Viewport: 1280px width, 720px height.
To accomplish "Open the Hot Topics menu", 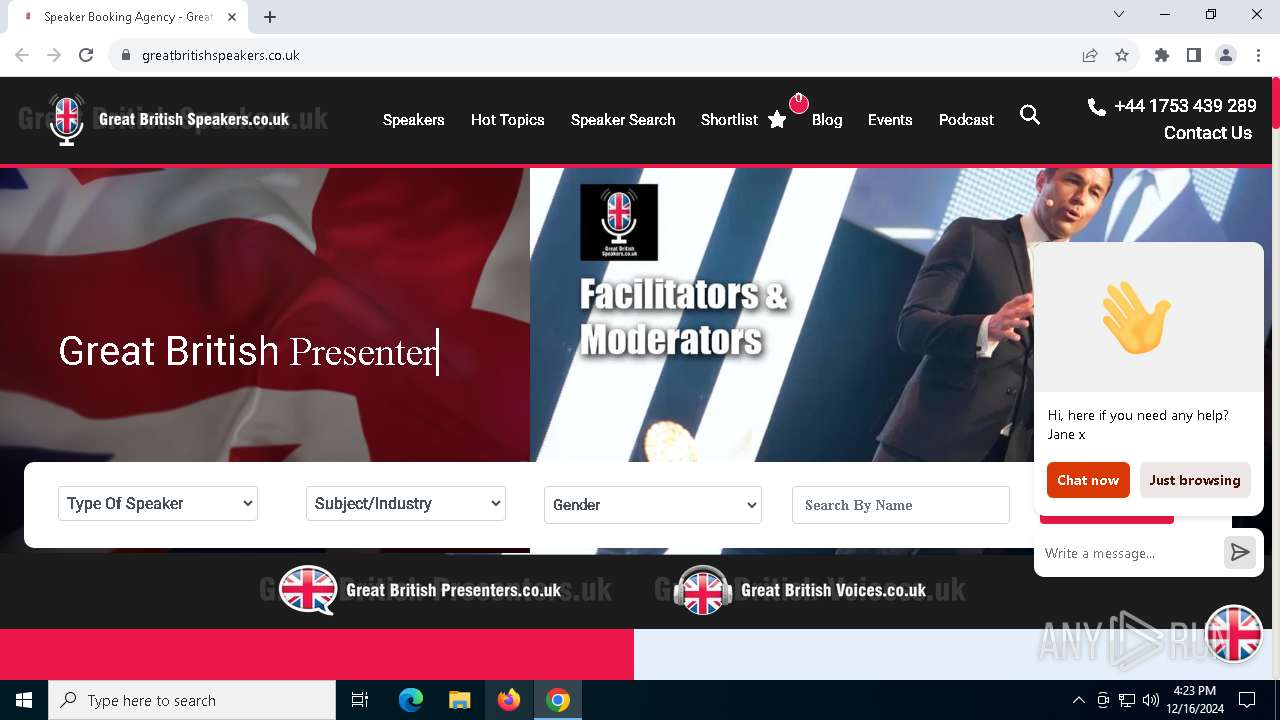I will [x=508, y=120].
